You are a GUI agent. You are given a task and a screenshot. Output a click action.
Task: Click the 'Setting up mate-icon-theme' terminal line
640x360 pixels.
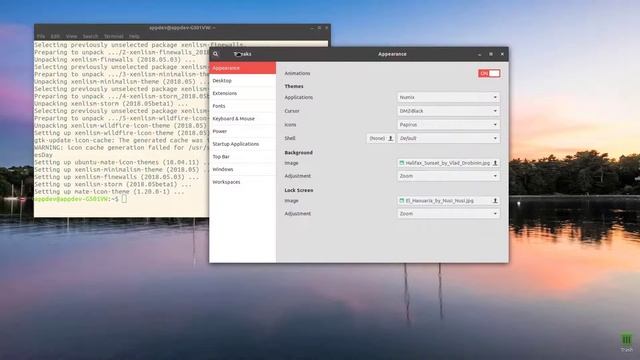(109, 192)
